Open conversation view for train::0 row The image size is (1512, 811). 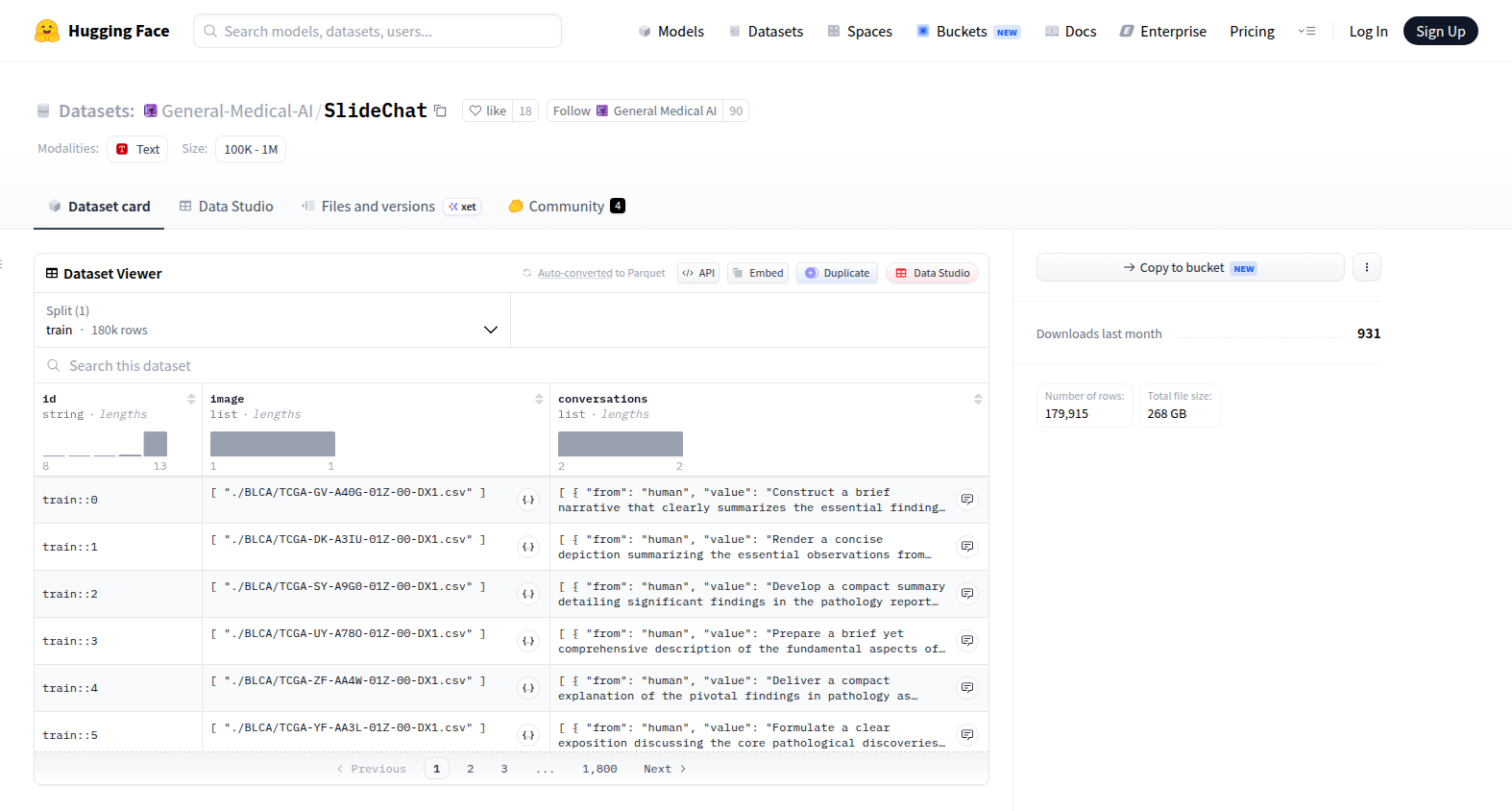(x=967, y=500)
